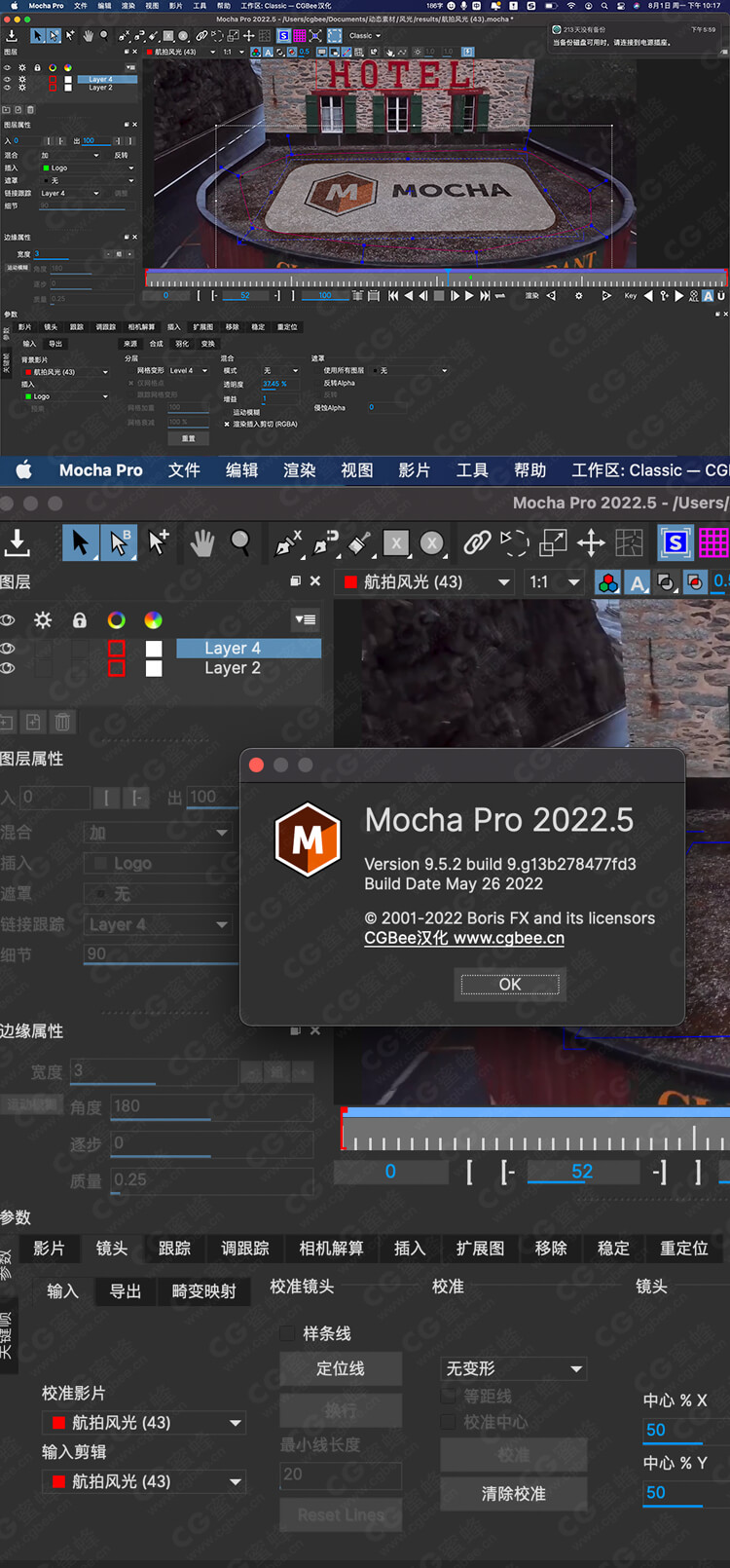Click OK in the About Mocha Pro dialog
Screen dimensions: 730x1568
[x=510, y=985]
